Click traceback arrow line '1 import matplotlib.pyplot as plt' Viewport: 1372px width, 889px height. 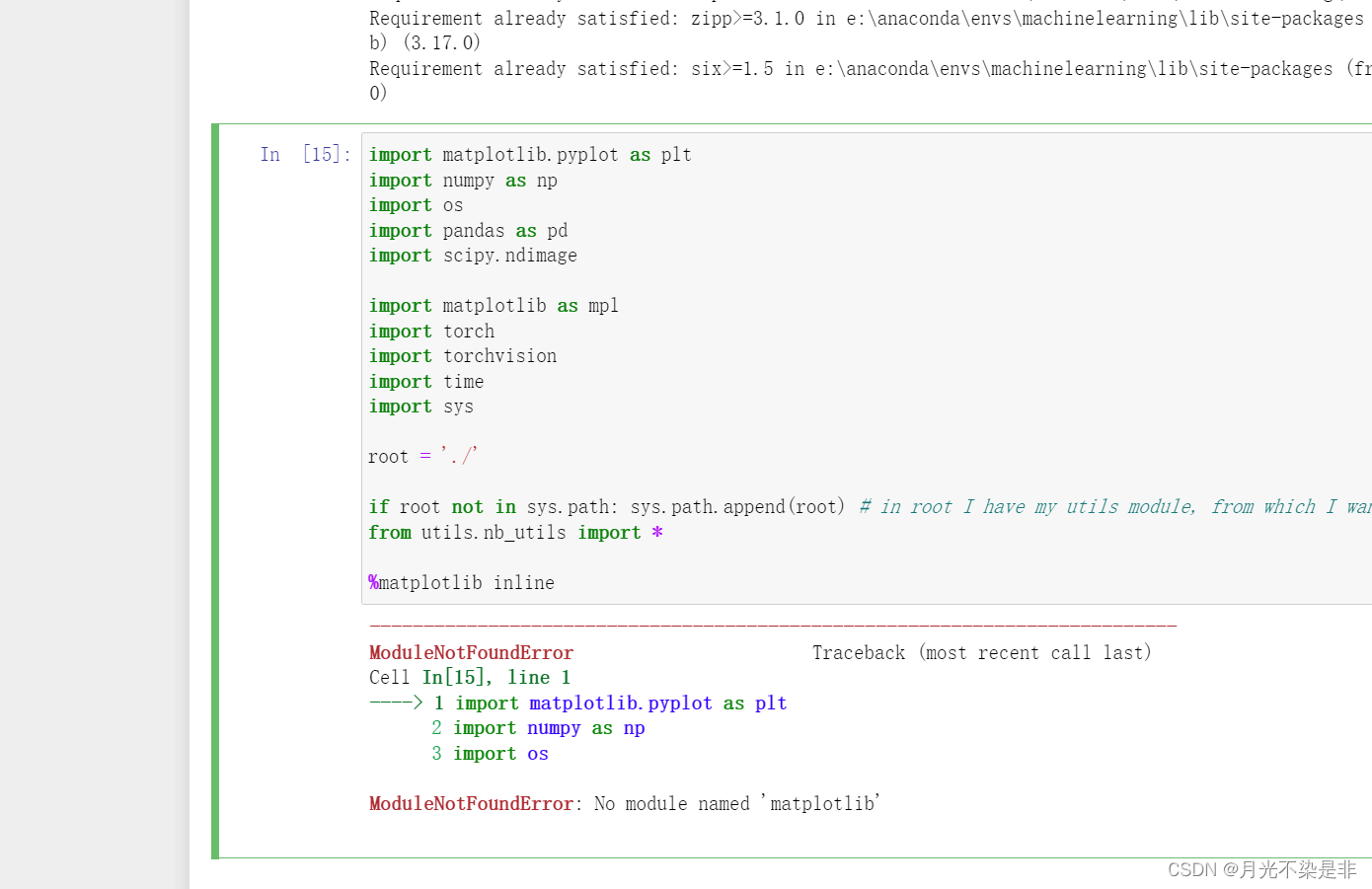coord(578,704)
